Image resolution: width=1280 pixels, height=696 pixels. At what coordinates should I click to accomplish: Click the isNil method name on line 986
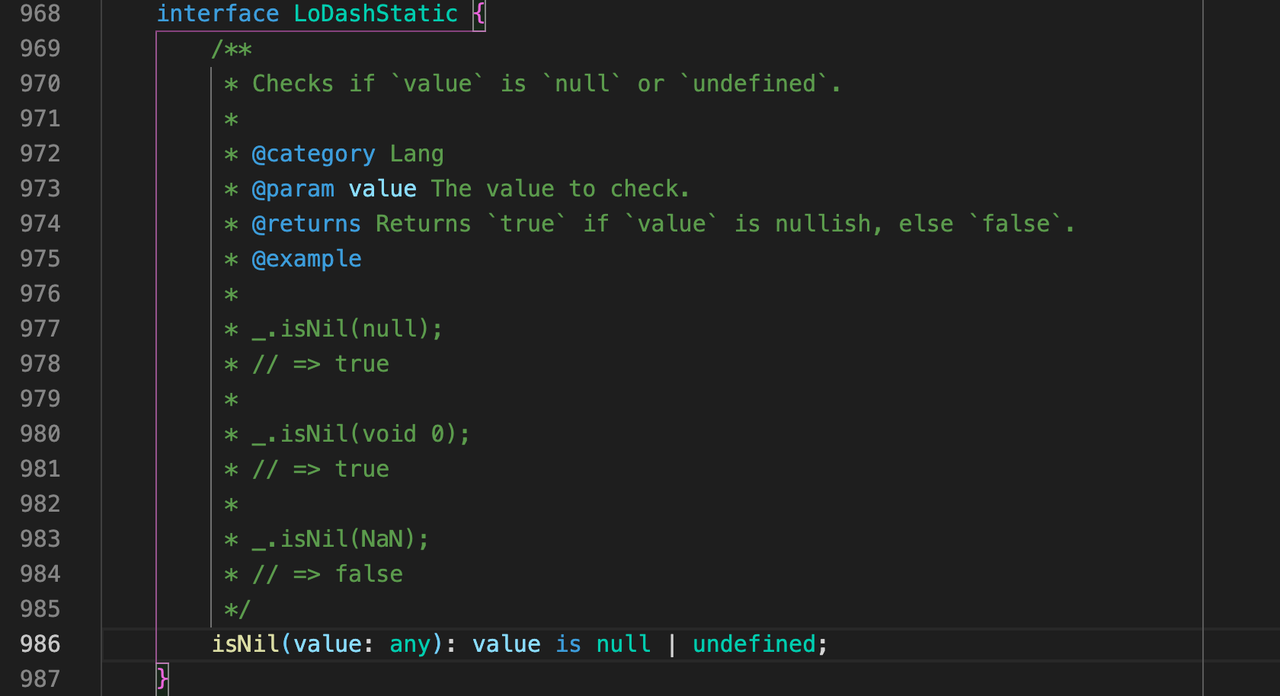pyautogui.click(x=246, y=644)
